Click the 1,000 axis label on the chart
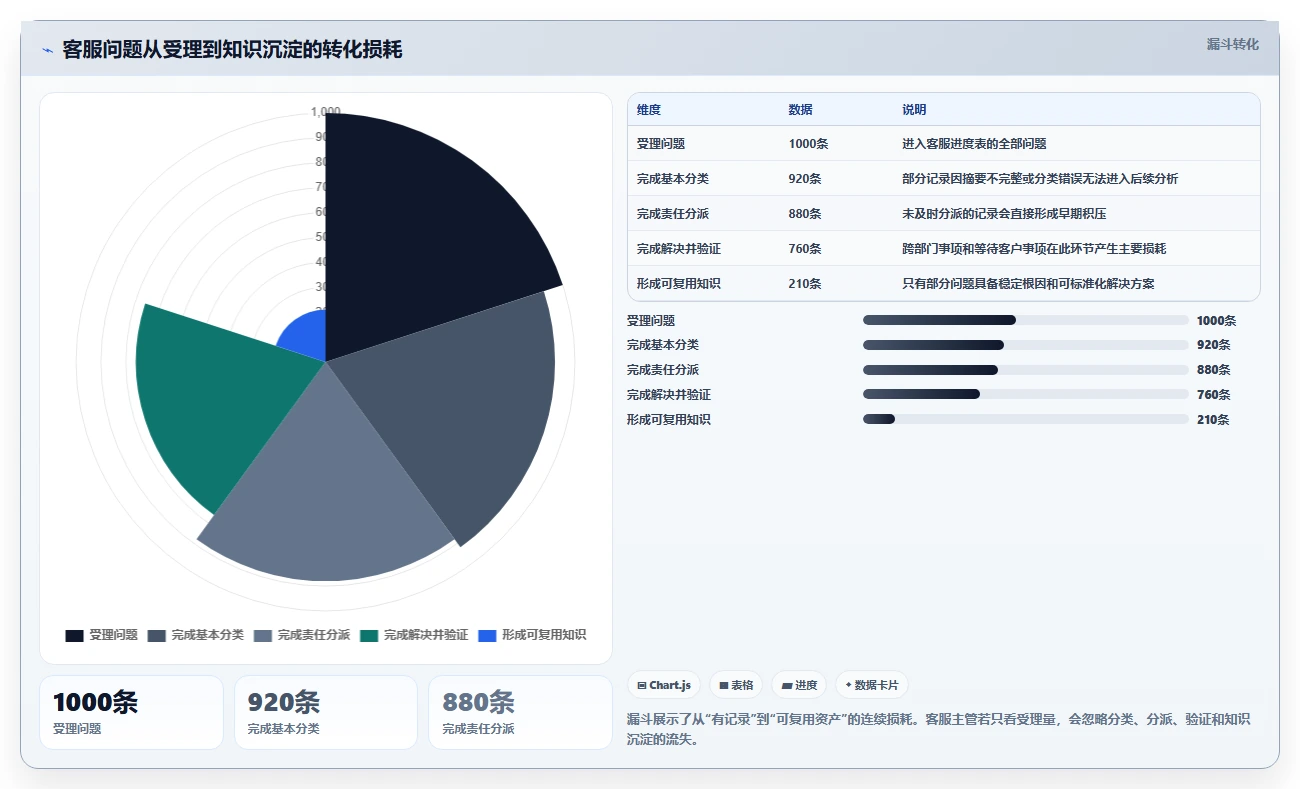This screenshot has width=1300, height=789. (x=326, y=111)
